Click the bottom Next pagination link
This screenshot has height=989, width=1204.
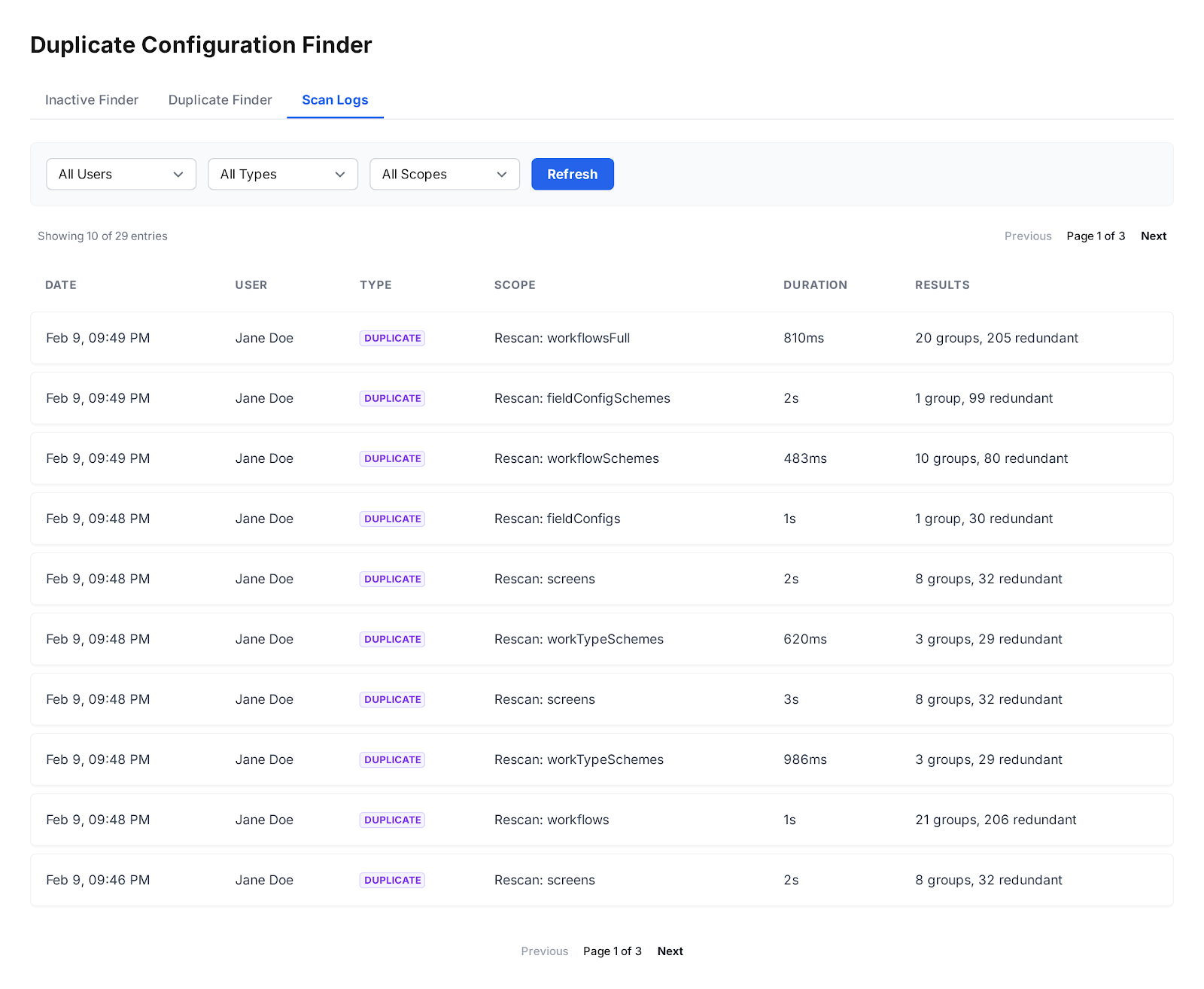(670, 951)
